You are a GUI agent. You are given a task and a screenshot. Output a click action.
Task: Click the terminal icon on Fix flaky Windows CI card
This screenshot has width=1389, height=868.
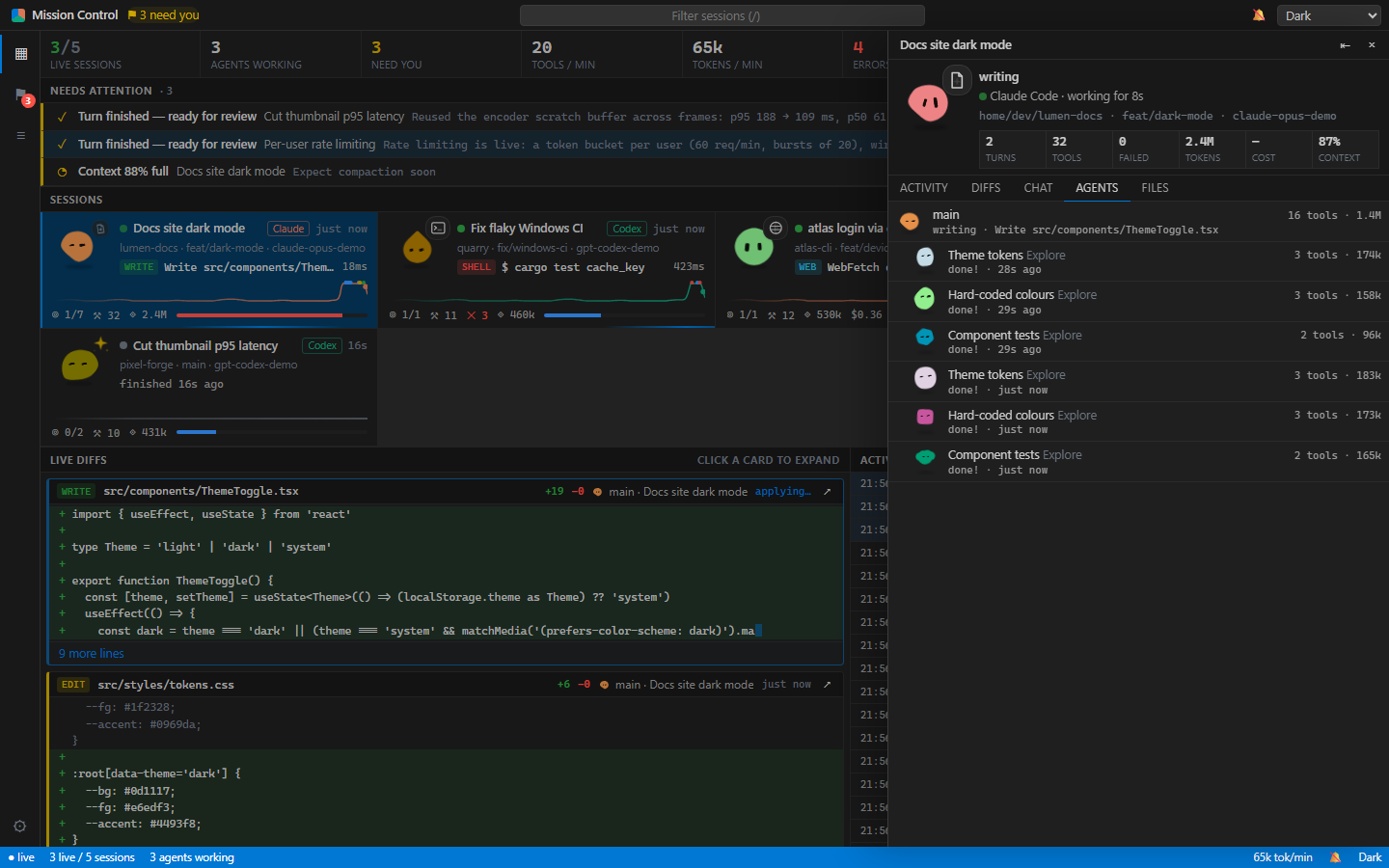[438, 229]
